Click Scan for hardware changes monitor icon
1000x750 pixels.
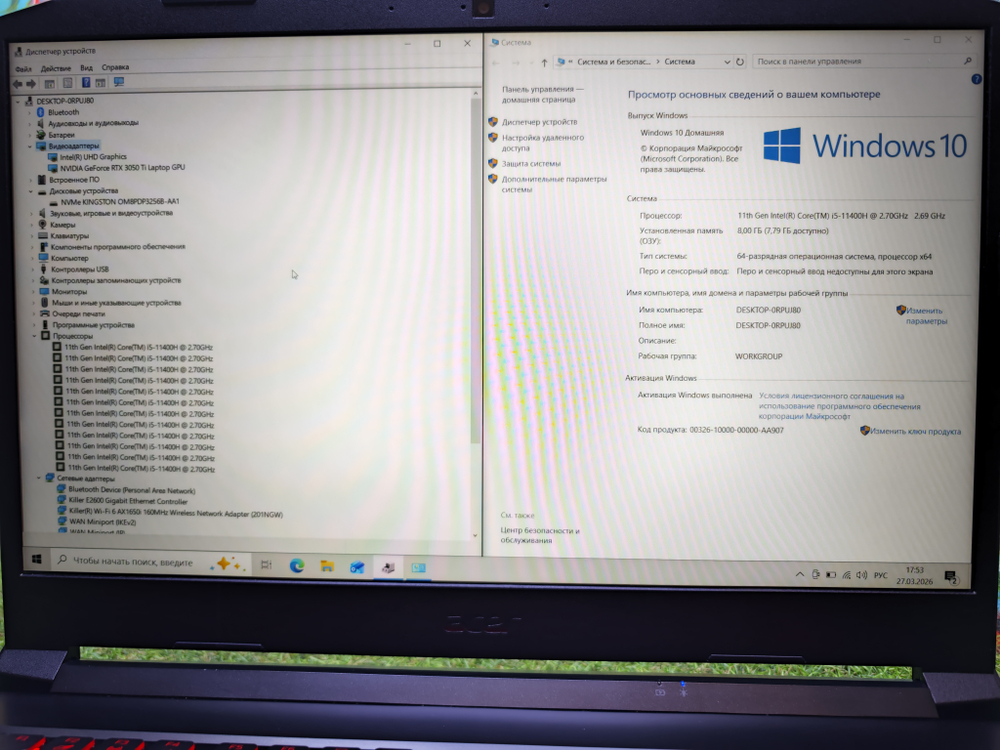119,82
